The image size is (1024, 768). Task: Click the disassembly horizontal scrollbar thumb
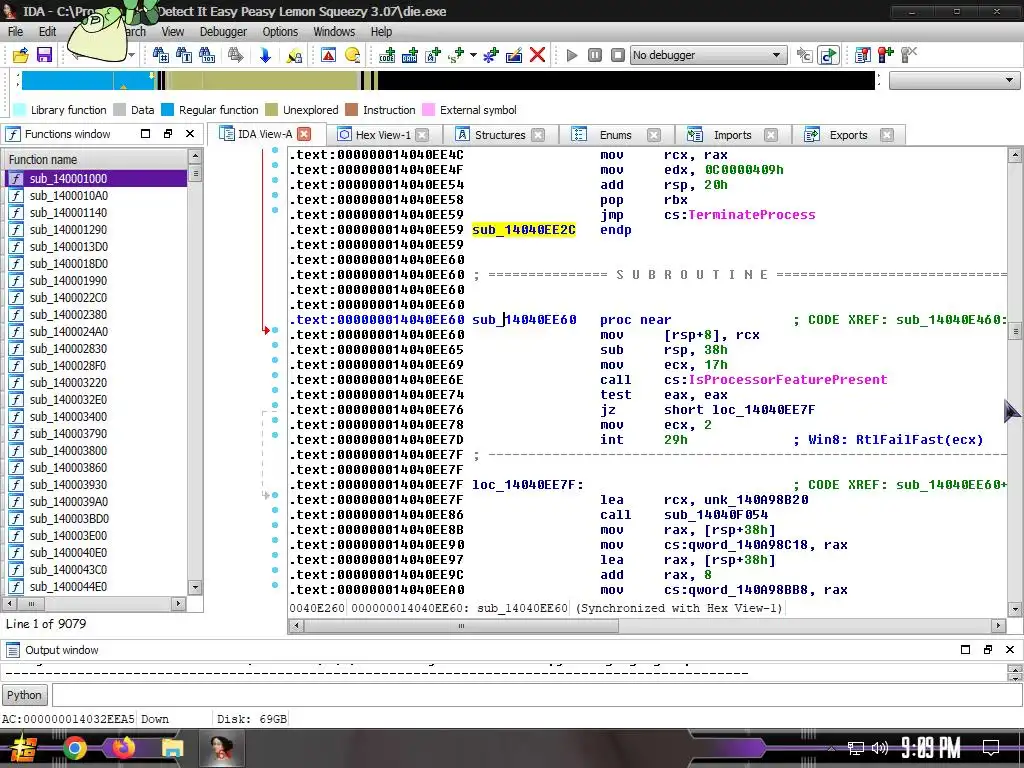[x=460, y=626]
